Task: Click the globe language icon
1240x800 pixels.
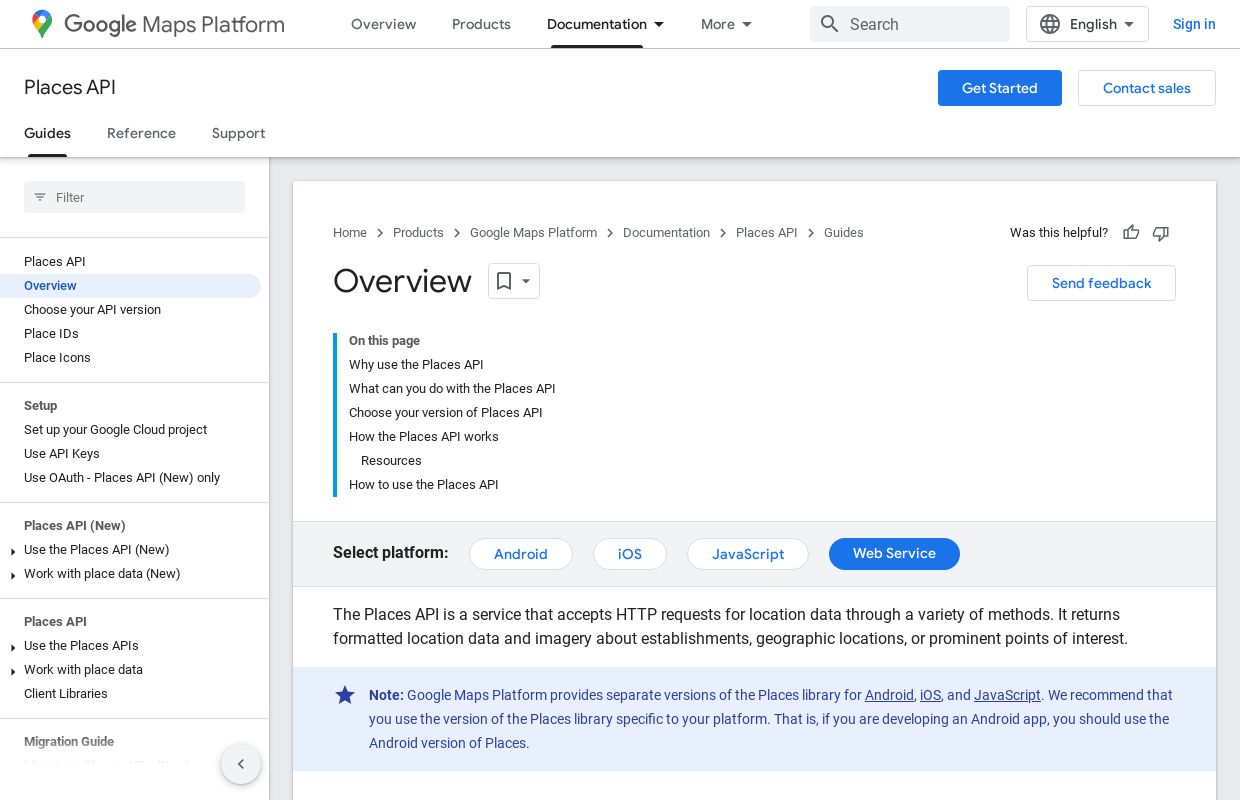Action: 1050,24
